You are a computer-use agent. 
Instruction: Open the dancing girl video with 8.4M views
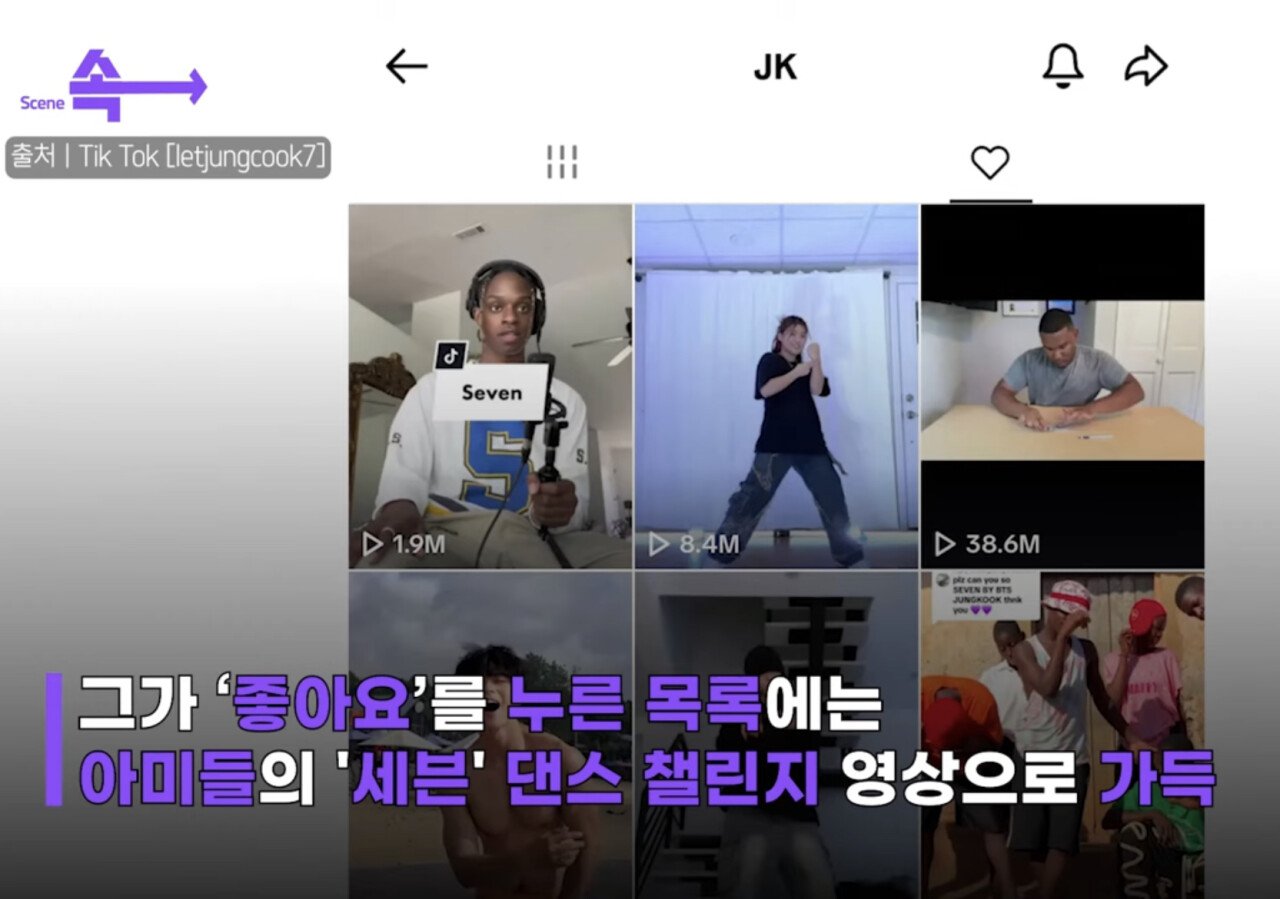click(x=776, y=386)
